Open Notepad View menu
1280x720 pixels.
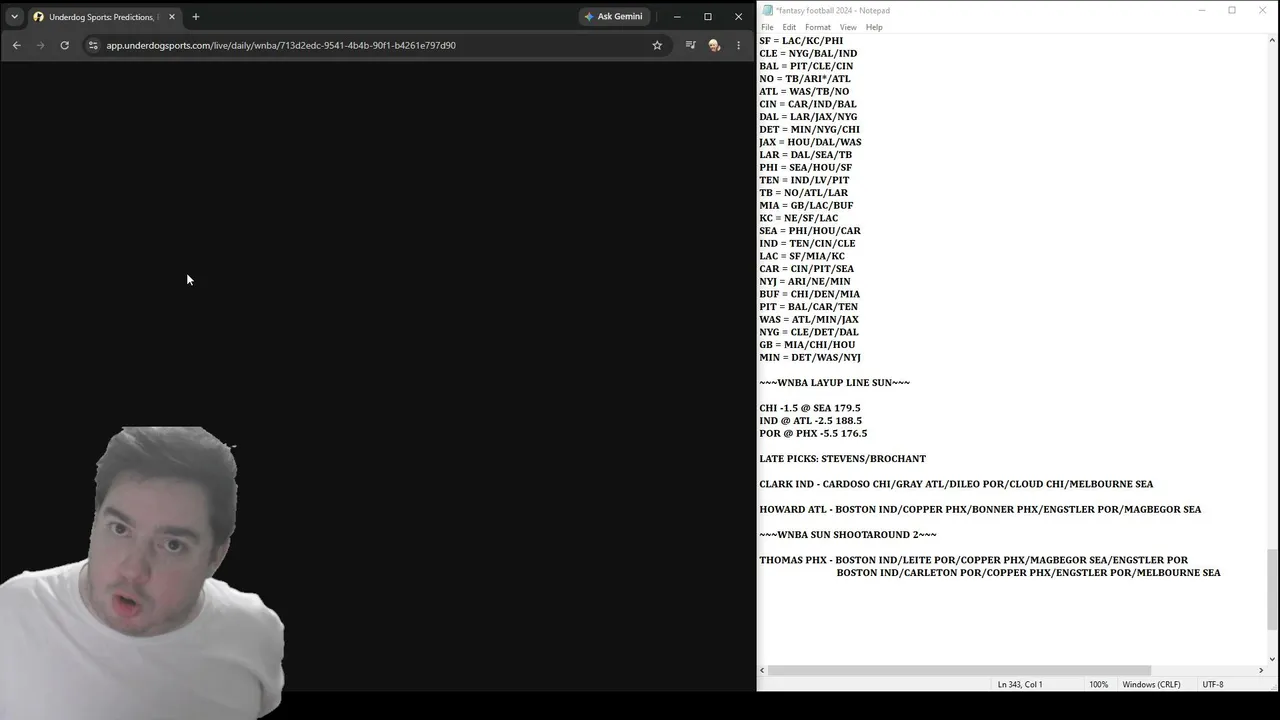pyautogui.click(x=848, y=27)
